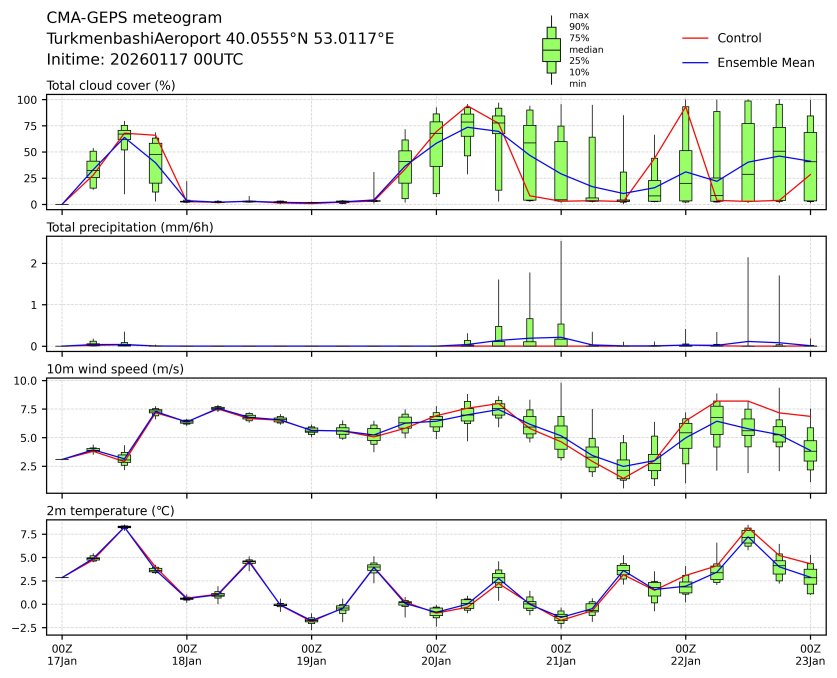The height and width of the screenshot is (678, 837).
Task: Select the Control legend label
Action: 739,38
